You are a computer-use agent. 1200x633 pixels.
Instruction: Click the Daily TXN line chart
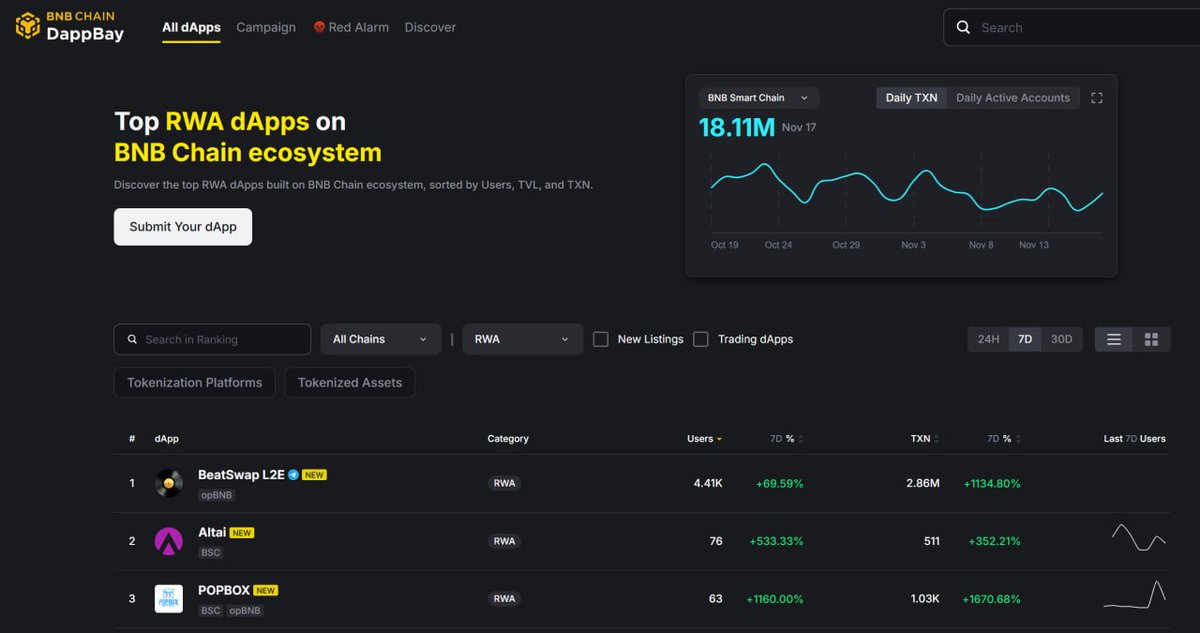point(906,188)
